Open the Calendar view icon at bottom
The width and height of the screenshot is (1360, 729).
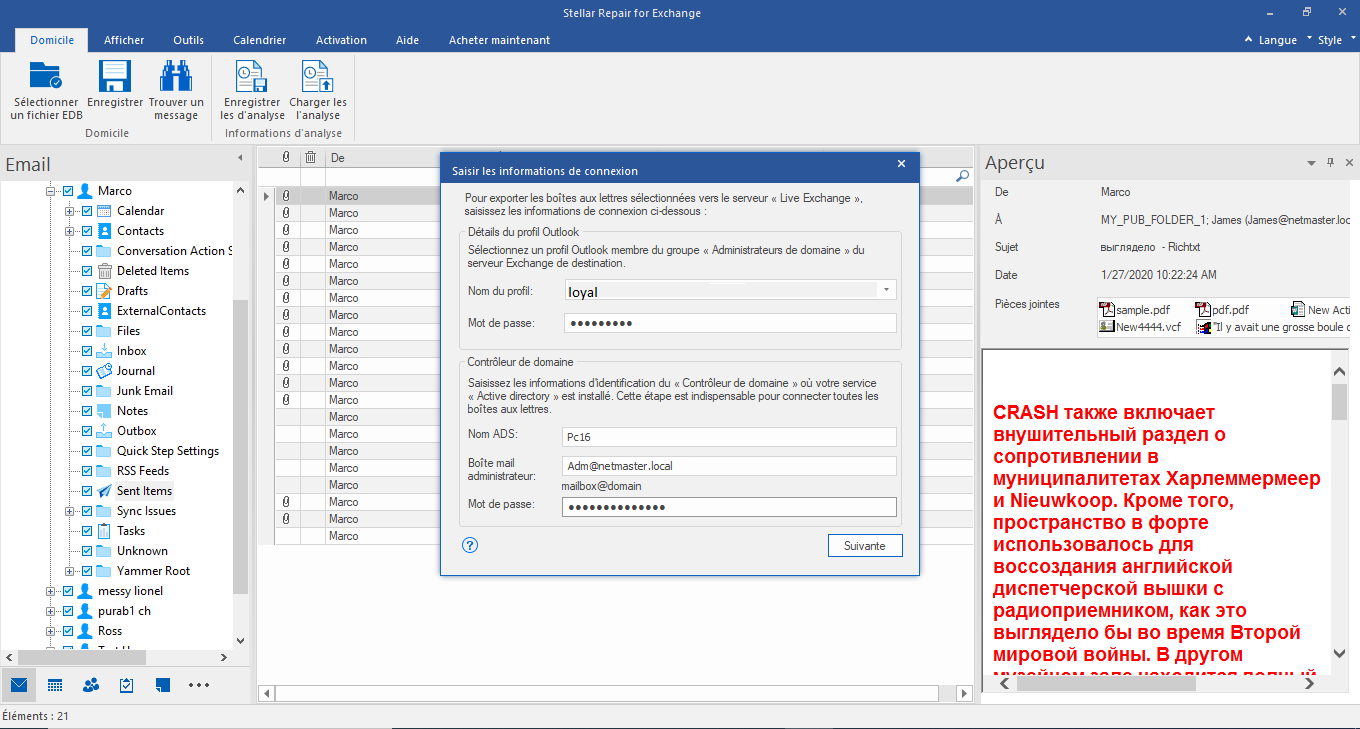point(55,685)
